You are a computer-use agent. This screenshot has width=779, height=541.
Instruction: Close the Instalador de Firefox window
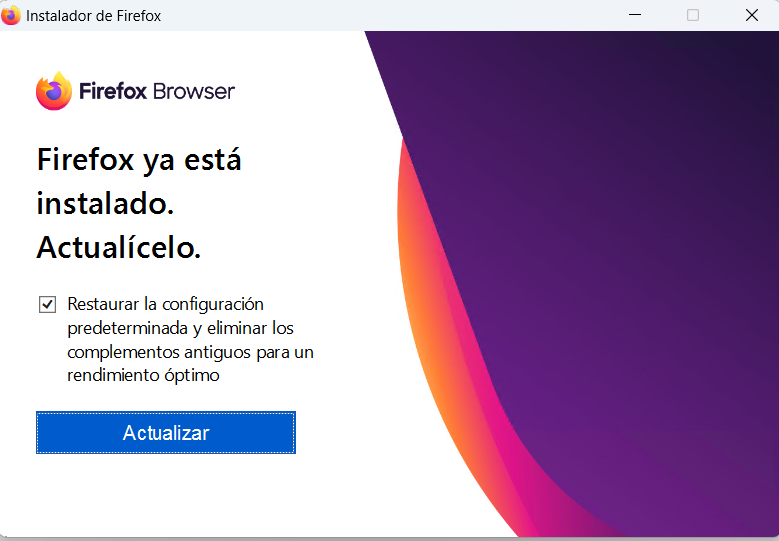752,15
